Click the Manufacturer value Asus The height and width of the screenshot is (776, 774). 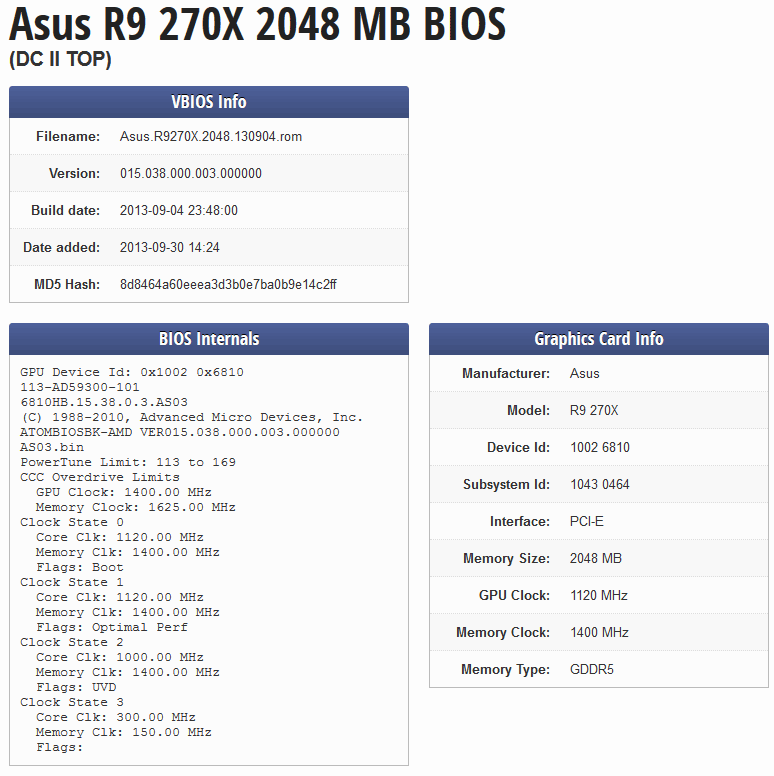(x=585, y=373)
